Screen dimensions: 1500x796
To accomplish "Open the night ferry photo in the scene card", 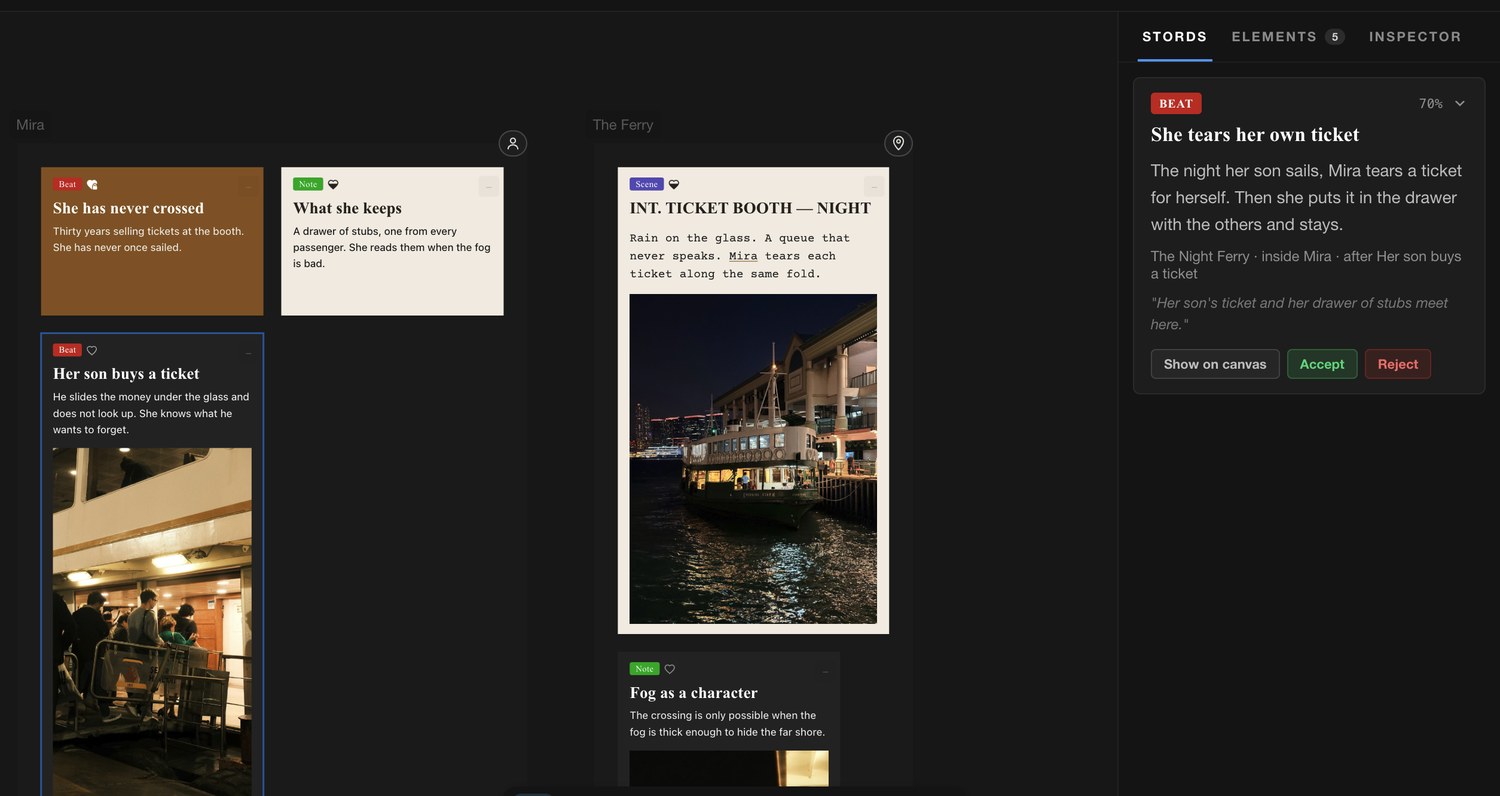I will pyautogui.click(x=753, y=459).
